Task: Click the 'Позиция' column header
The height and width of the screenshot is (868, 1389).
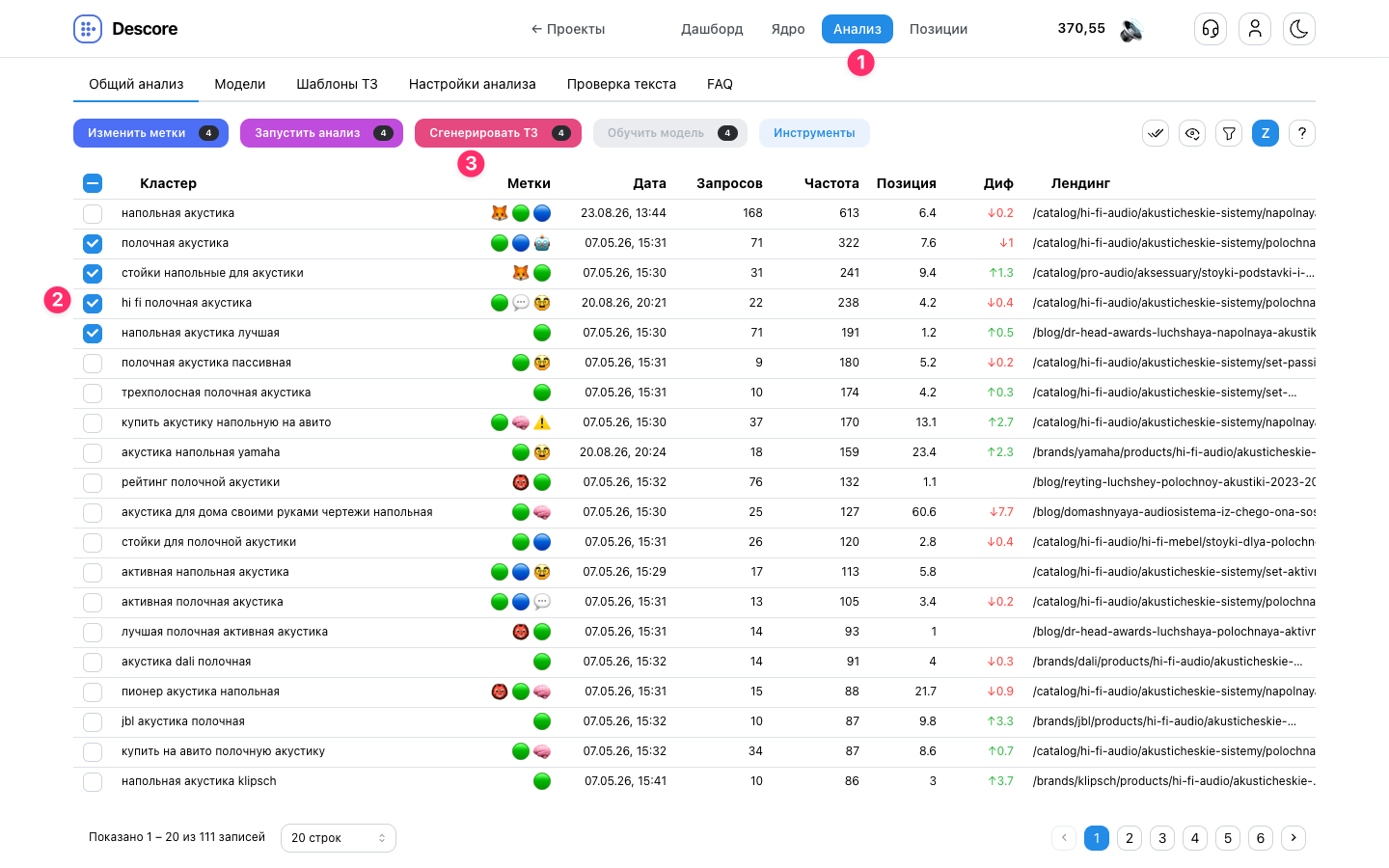Action: coord(906,183)
